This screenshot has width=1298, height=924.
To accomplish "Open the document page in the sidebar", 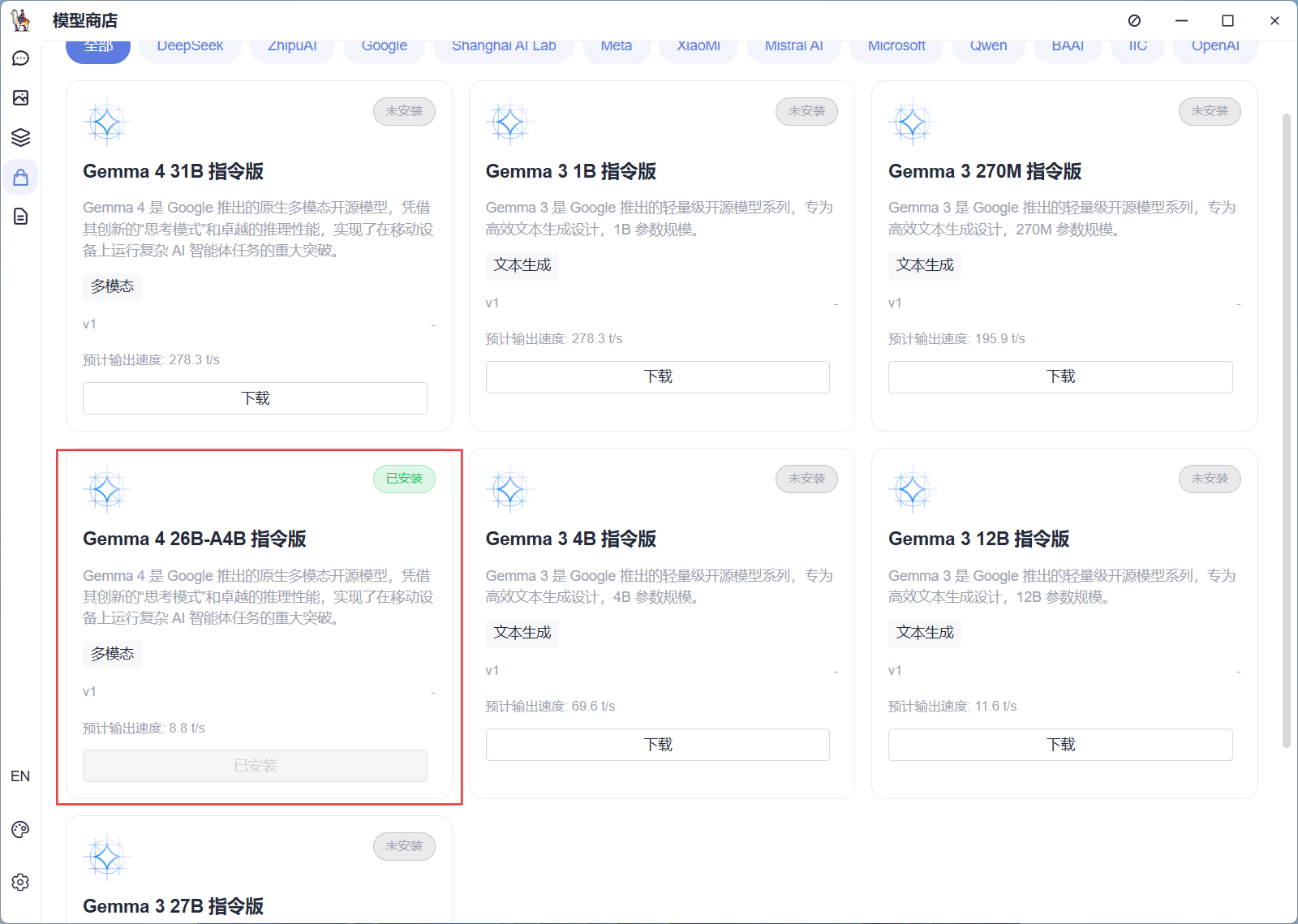I will tap(20, 216).
